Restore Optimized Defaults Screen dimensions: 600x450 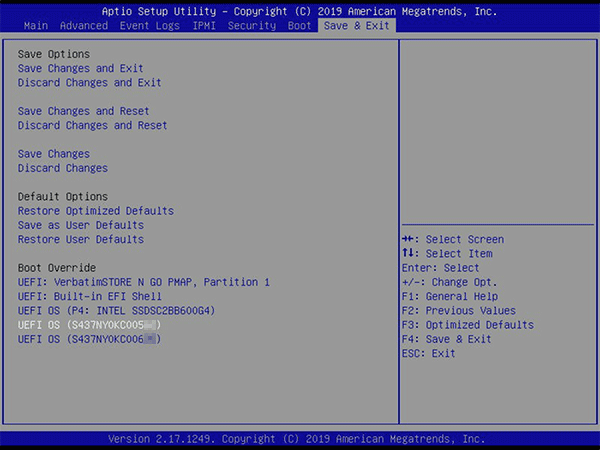tap(96, 211)
